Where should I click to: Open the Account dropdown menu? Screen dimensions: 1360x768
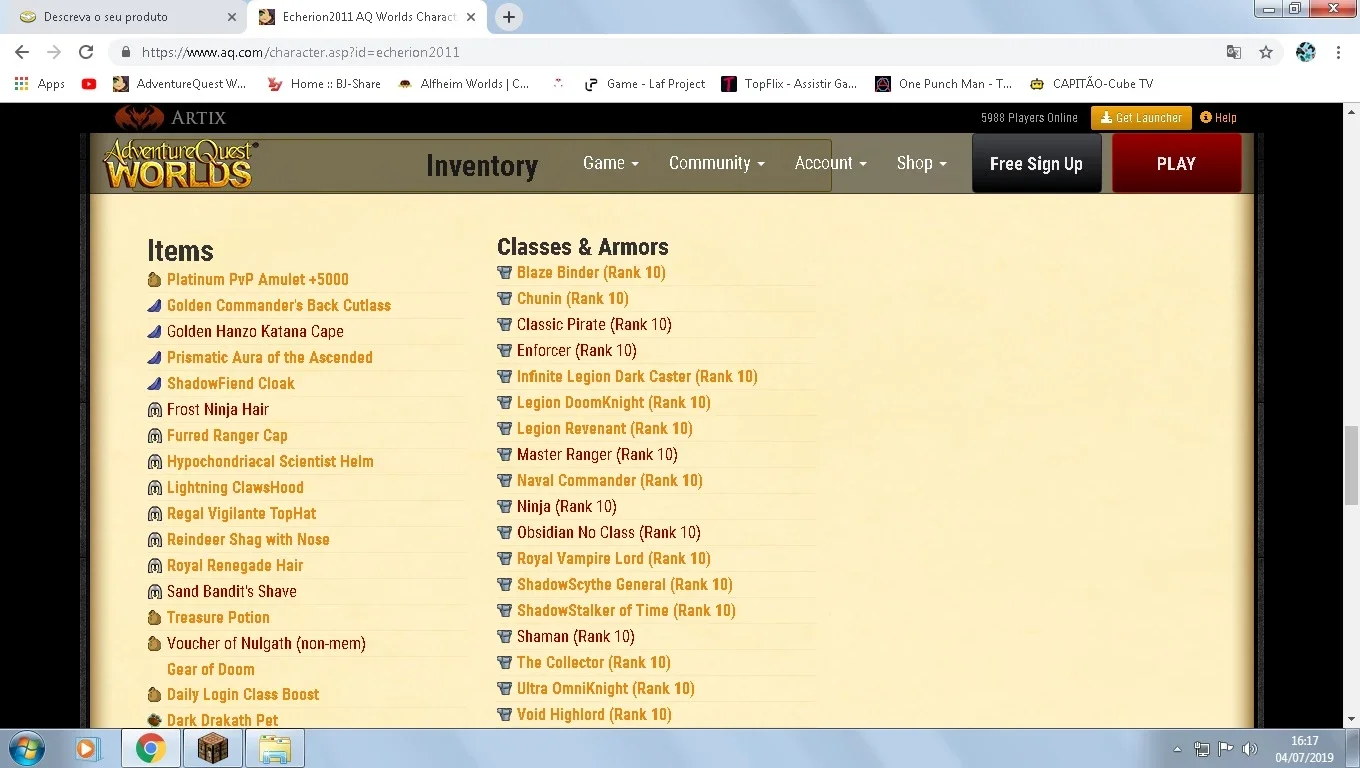click(x=830, y=163)
